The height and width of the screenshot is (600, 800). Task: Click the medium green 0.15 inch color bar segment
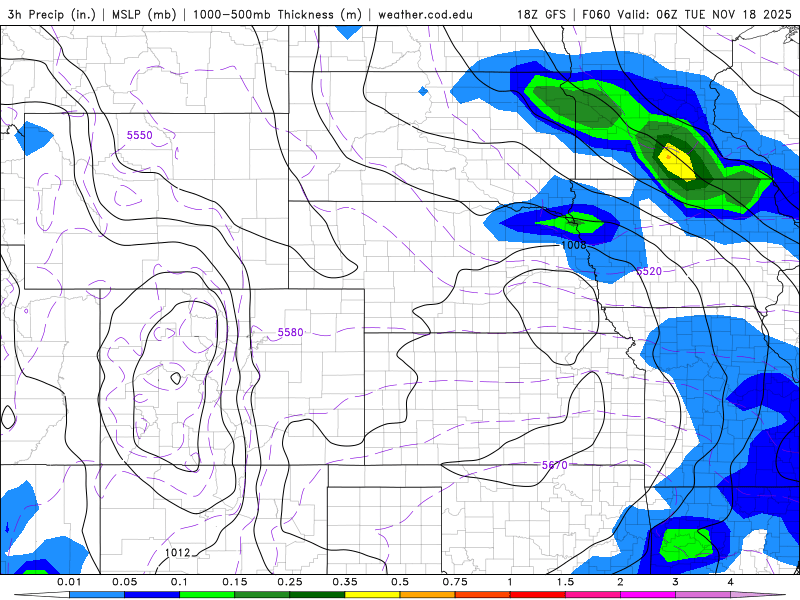pos(262,595)
